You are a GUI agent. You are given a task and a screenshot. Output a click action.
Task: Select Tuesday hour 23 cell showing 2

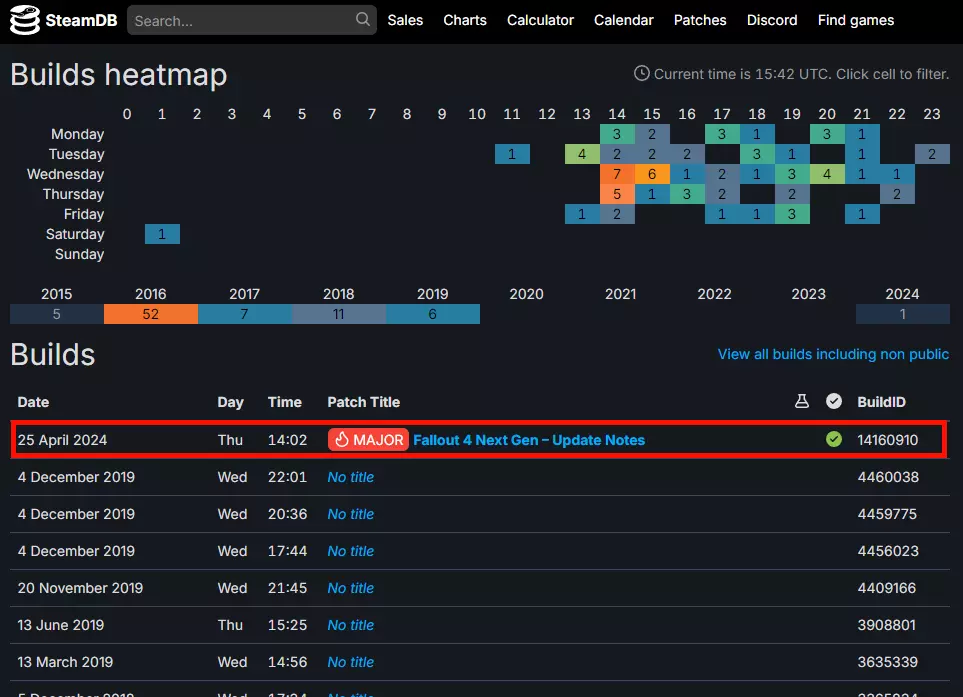[932, 154]
